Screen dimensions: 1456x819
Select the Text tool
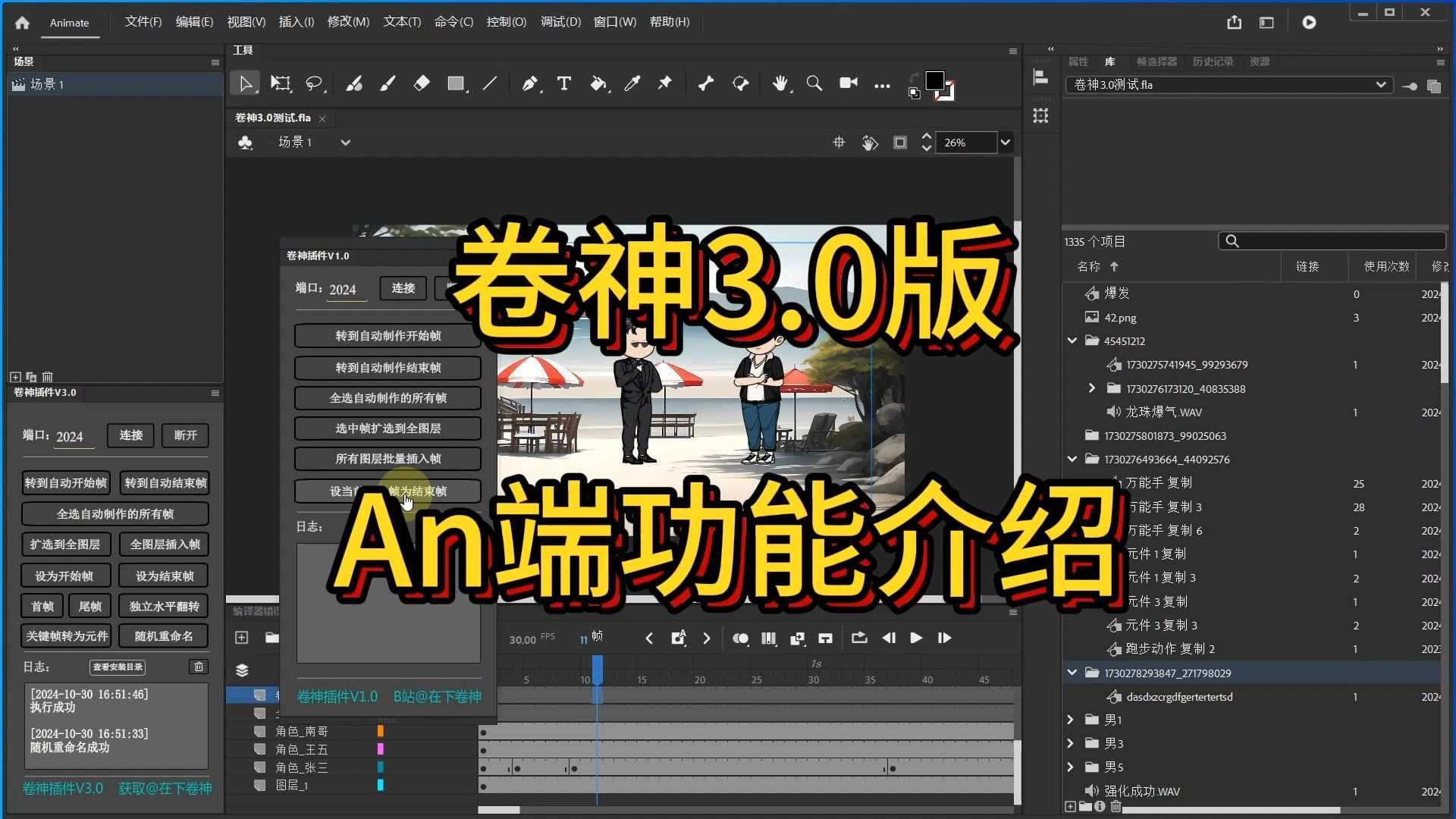tap(563, 83)
